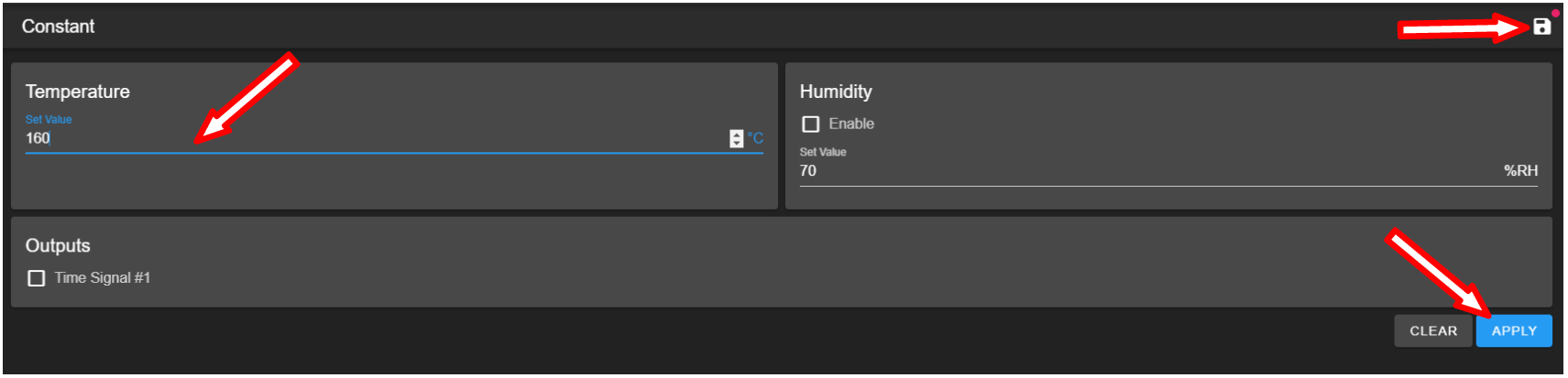This screenshot has height=378, width=1568.
Task: Toggle the Time Signal #1 checkbox
Action: click(x=36, y=278)
